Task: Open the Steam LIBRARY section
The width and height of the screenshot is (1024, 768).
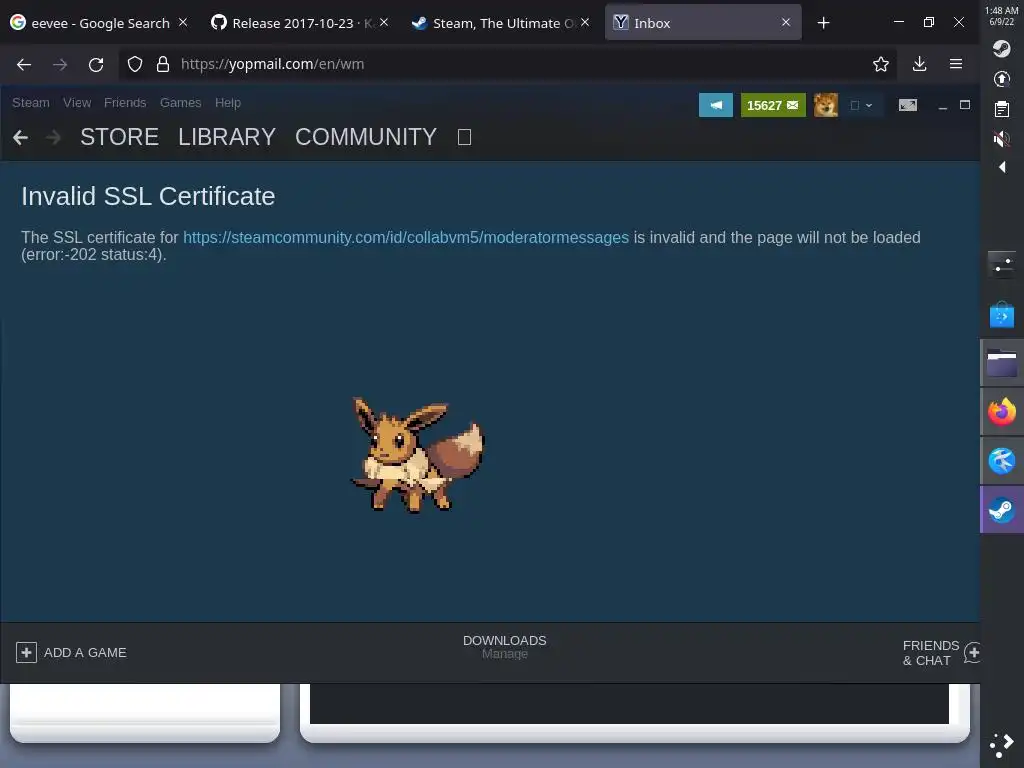Action: pyautogui.click(x=227, y=137)
